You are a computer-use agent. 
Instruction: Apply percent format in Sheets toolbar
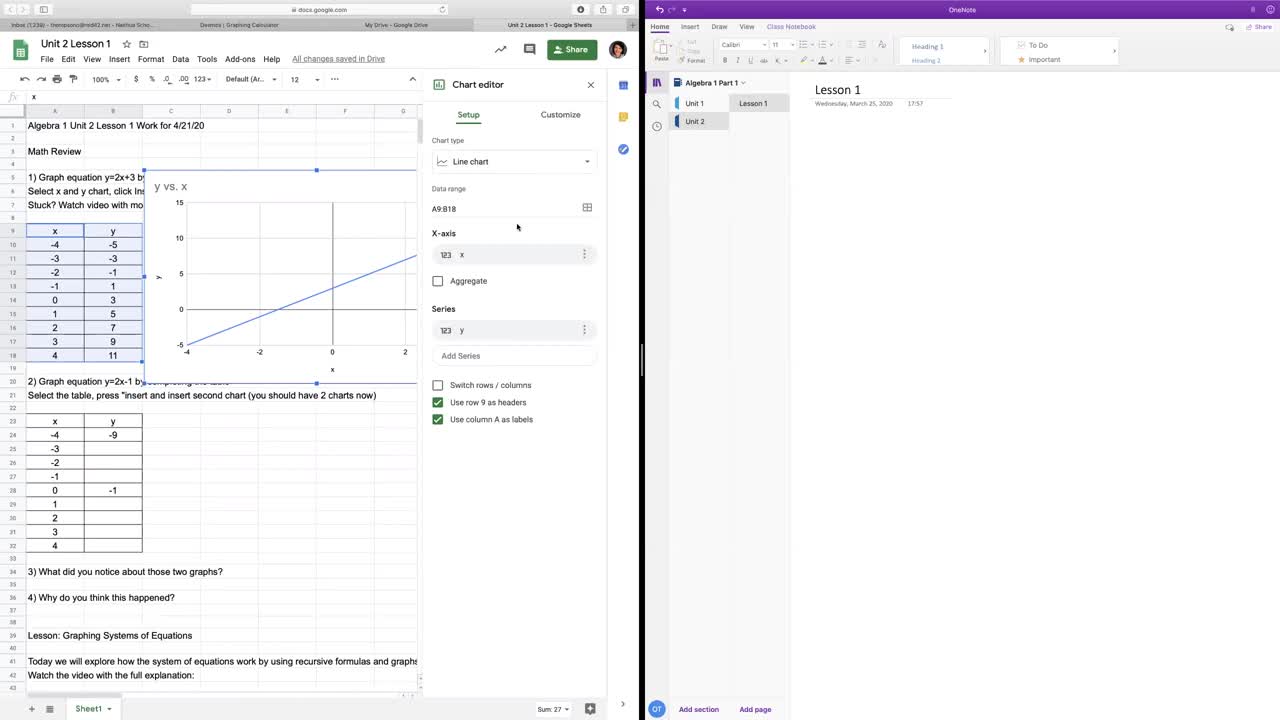152,79
